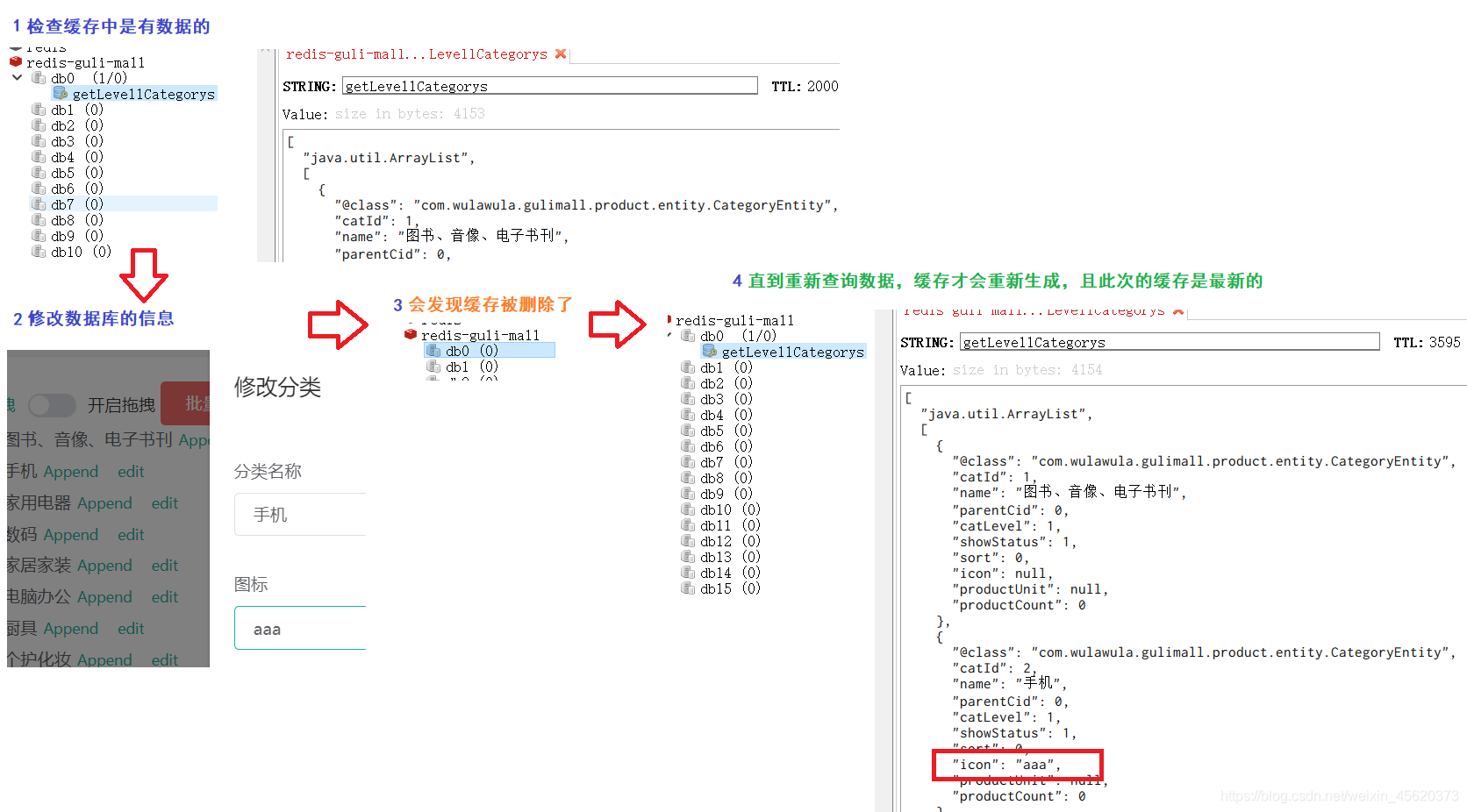Click the 'size in bytes: 4153' label
The width and height of the screenshot is (1467, 812).
pos(410,114)
